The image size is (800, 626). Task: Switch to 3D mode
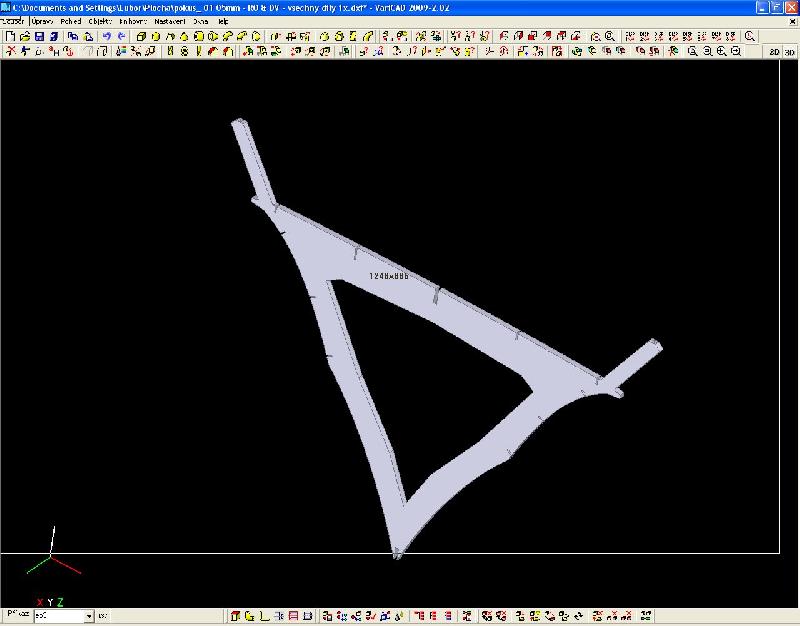coord(790,51)
